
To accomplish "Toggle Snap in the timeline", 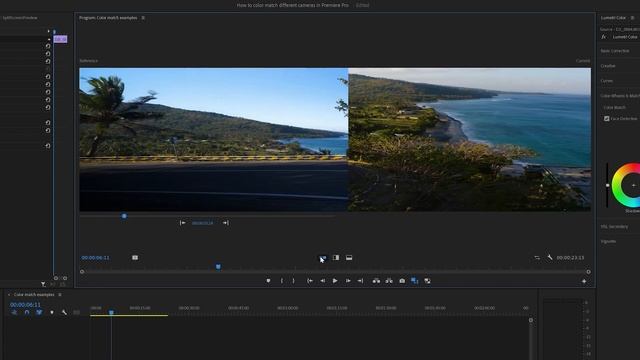I will (x=27, y=313).
